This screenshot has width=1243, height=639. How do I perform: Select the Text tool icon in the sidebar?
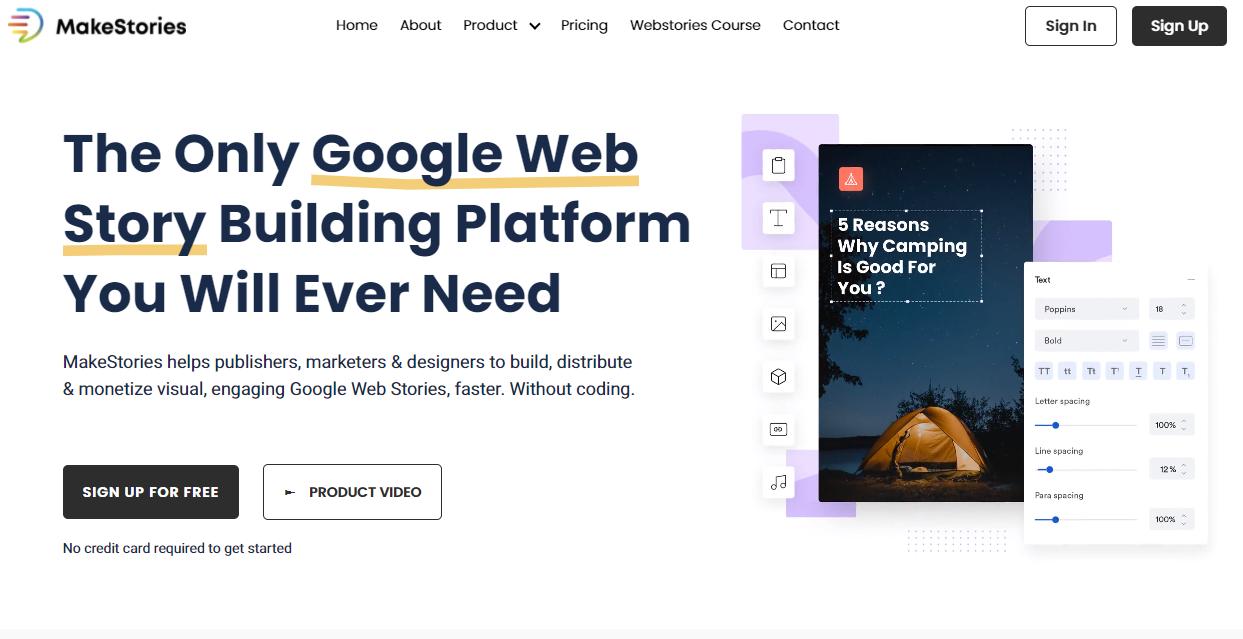(x=779, y=218)
